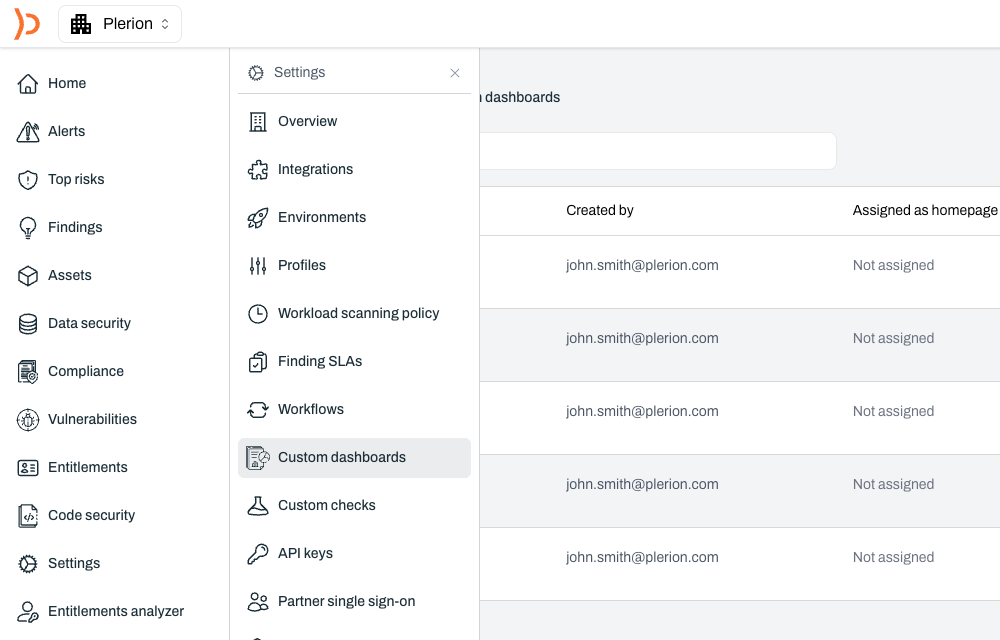Click Not assigned in last row
This screenshot has height=640, width=1000.
[893, 558]
